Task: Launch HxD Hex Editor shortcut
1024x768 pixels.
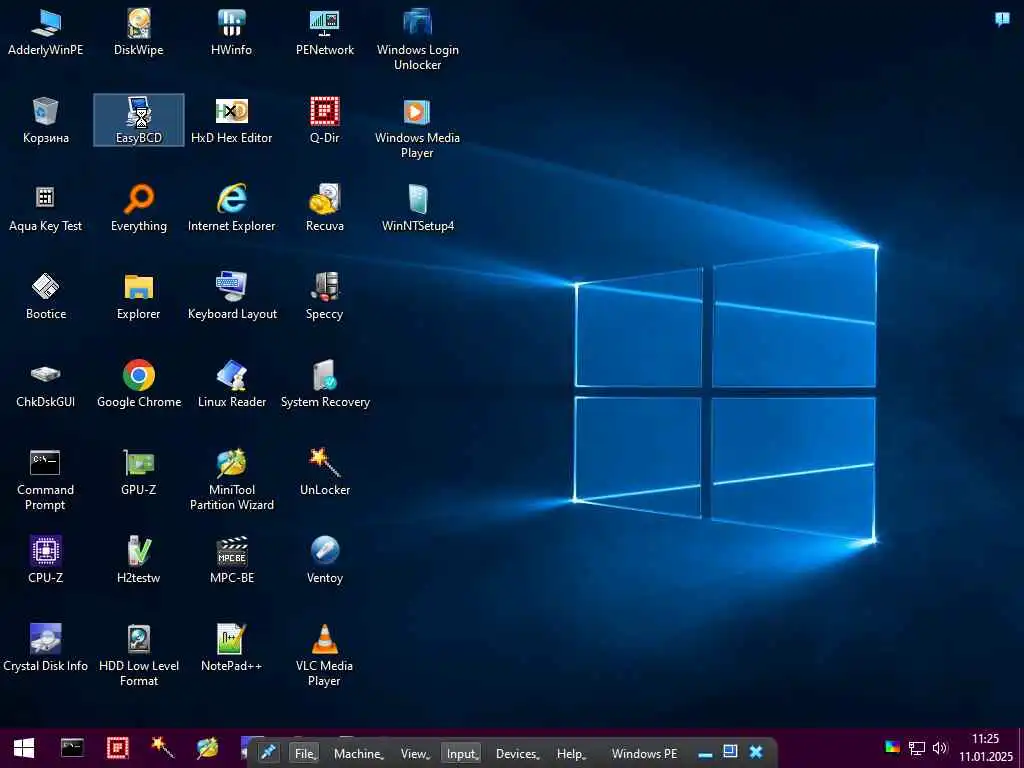Action: (x=231, y=121)
